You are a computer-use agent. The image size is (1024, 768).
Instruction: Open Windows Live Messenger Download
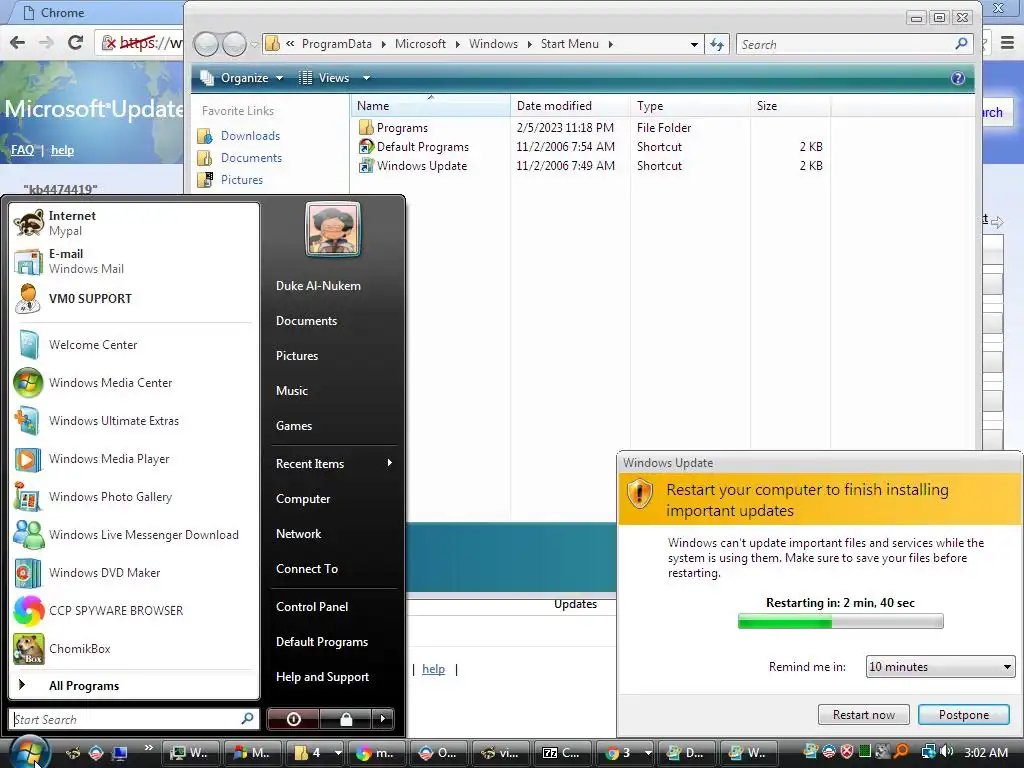point(134,535)
